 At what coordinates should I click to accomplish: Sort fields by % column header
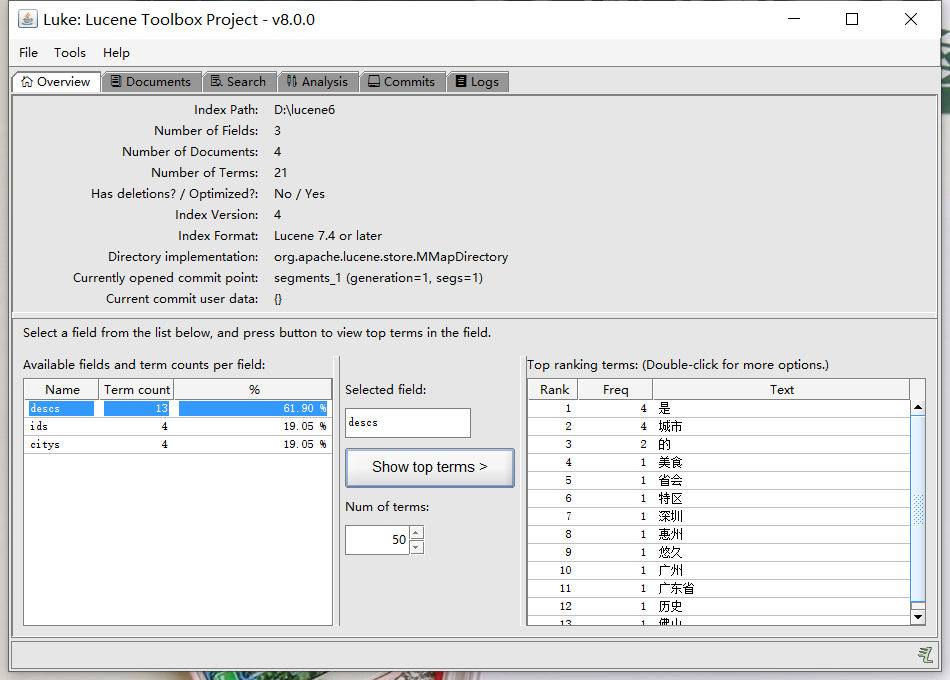coord(253,390)
